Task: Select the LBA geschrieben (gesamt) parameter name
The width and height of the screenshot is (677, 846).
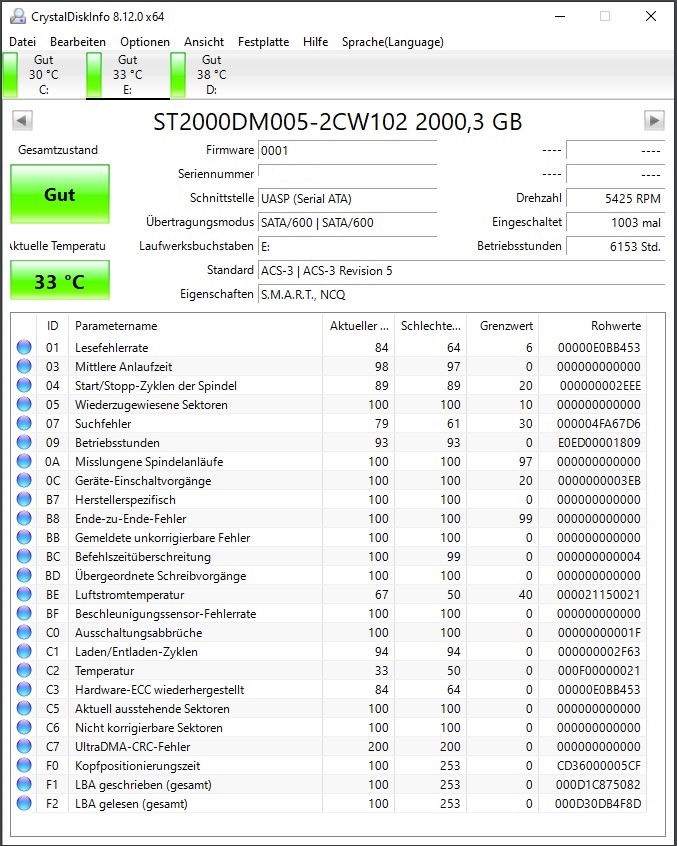Action: [143, 784]
